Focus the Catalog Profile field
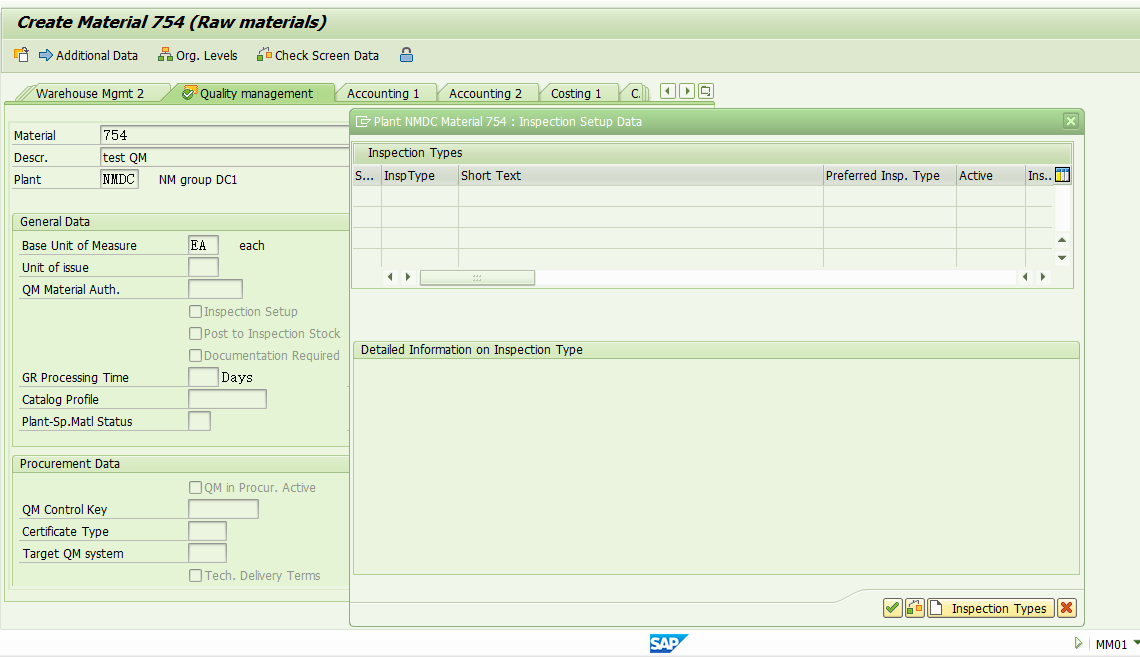 [x=227, y=399]
